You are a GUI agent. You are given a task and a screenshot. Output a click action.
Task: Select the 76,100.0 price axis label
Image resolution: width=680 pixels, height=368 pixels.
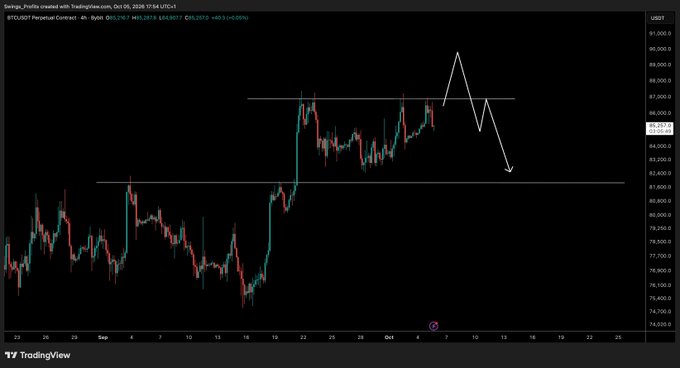click(x=660, y=285)
